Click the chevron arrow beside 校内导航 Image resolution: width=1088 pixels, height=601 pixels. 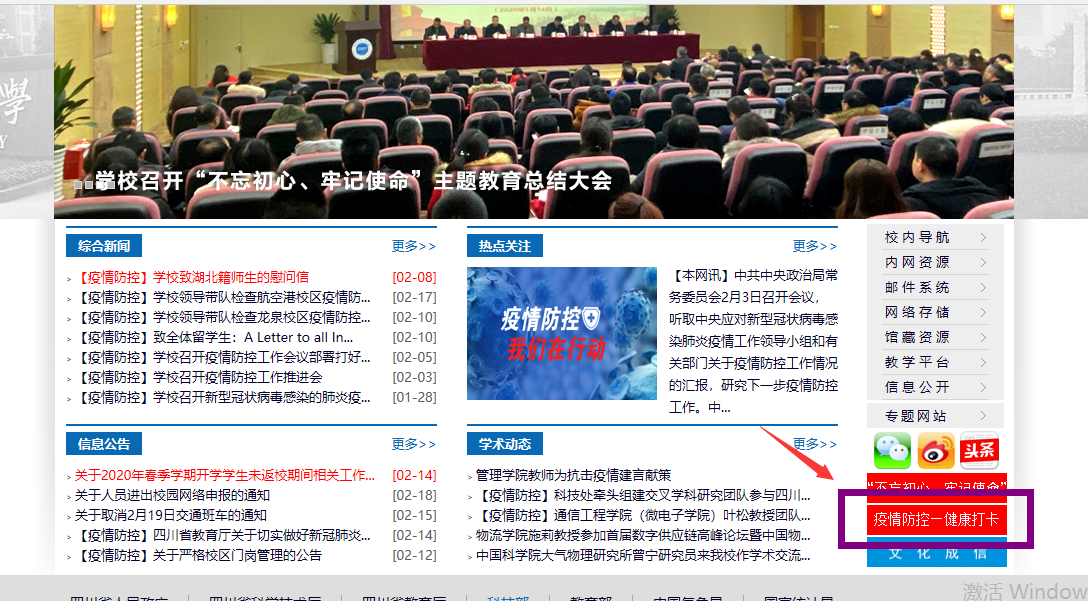(983, 237)
